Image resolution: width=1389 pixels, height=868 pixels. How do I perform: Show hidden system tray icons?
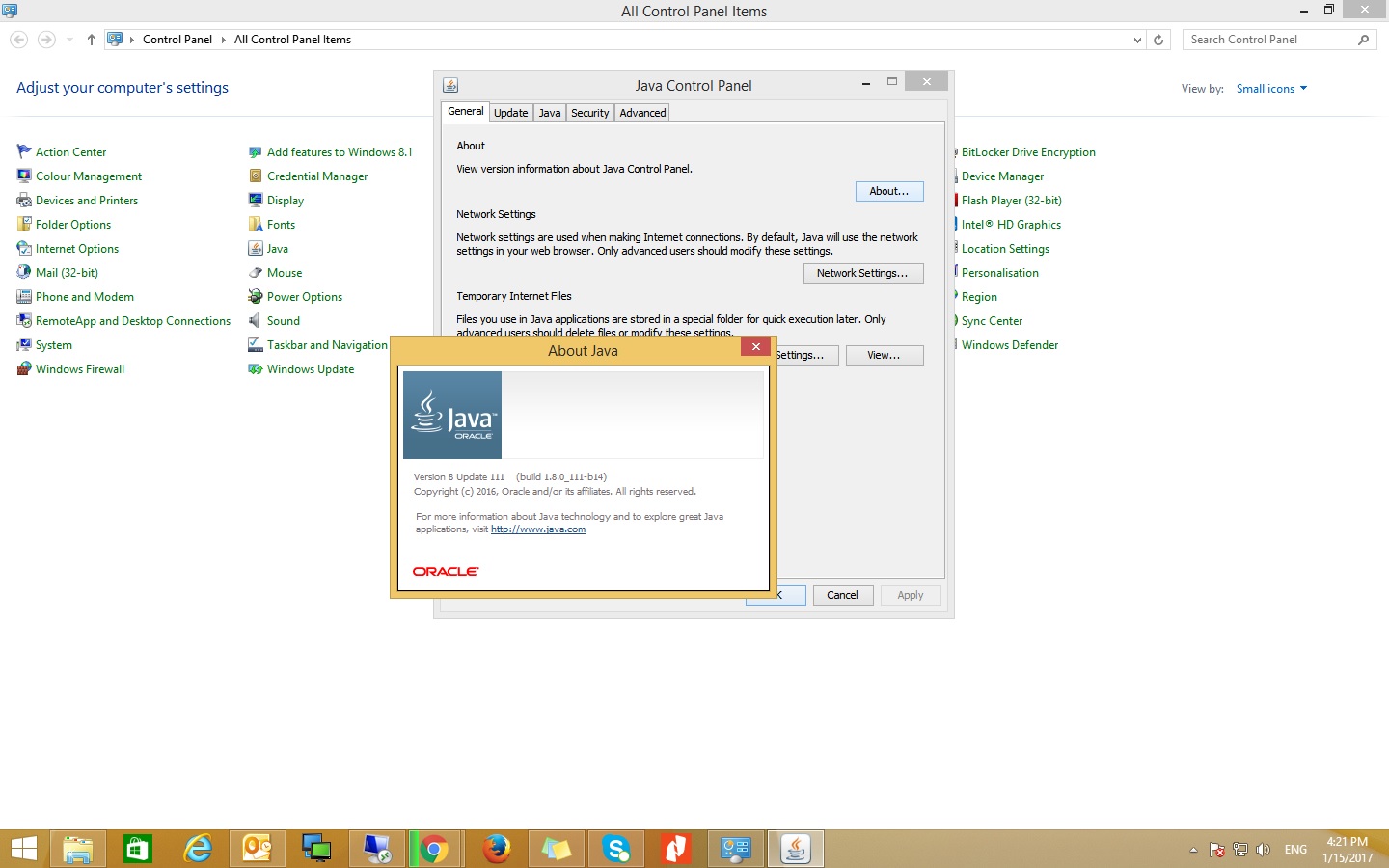pos(1193,850)
